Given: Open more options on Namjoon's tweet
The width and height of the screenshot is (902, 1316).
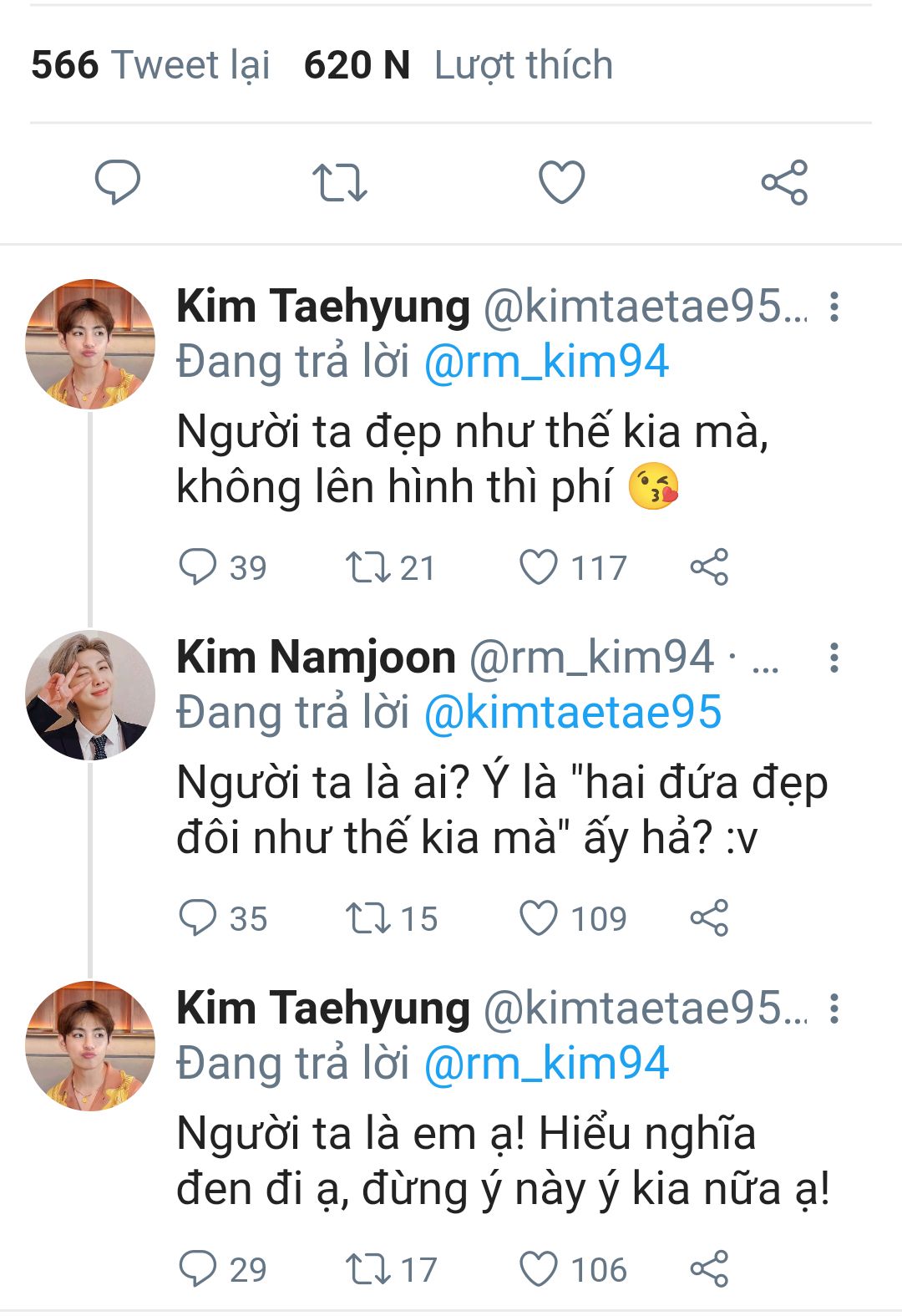Looking at the screenshot, I should pyautogui.click(x=834, y=658).
